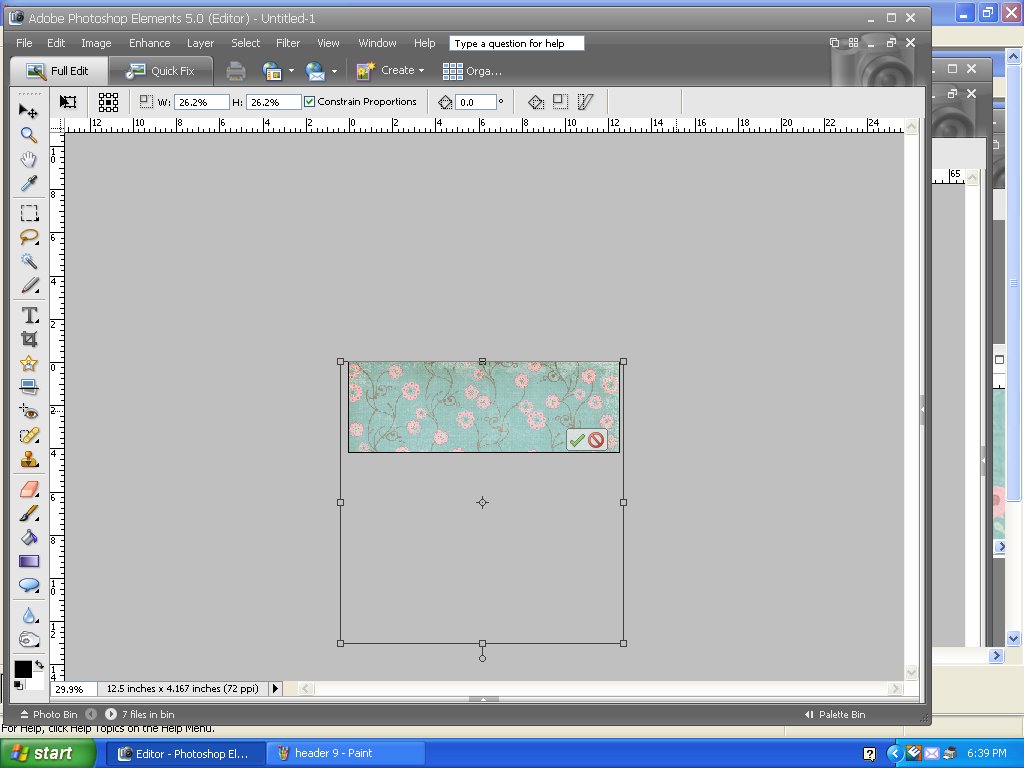Select the Hand tool
The height and width of the screenshot is (768, 1024).
click(x=28, y=159)
